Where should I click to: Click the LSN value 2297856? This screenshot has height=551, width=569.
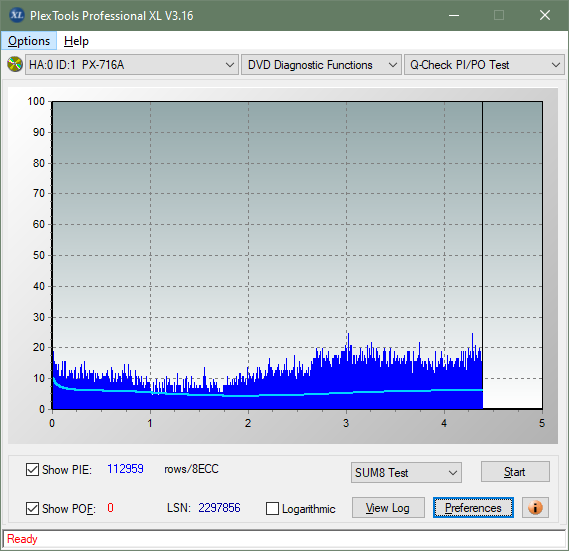219,507
